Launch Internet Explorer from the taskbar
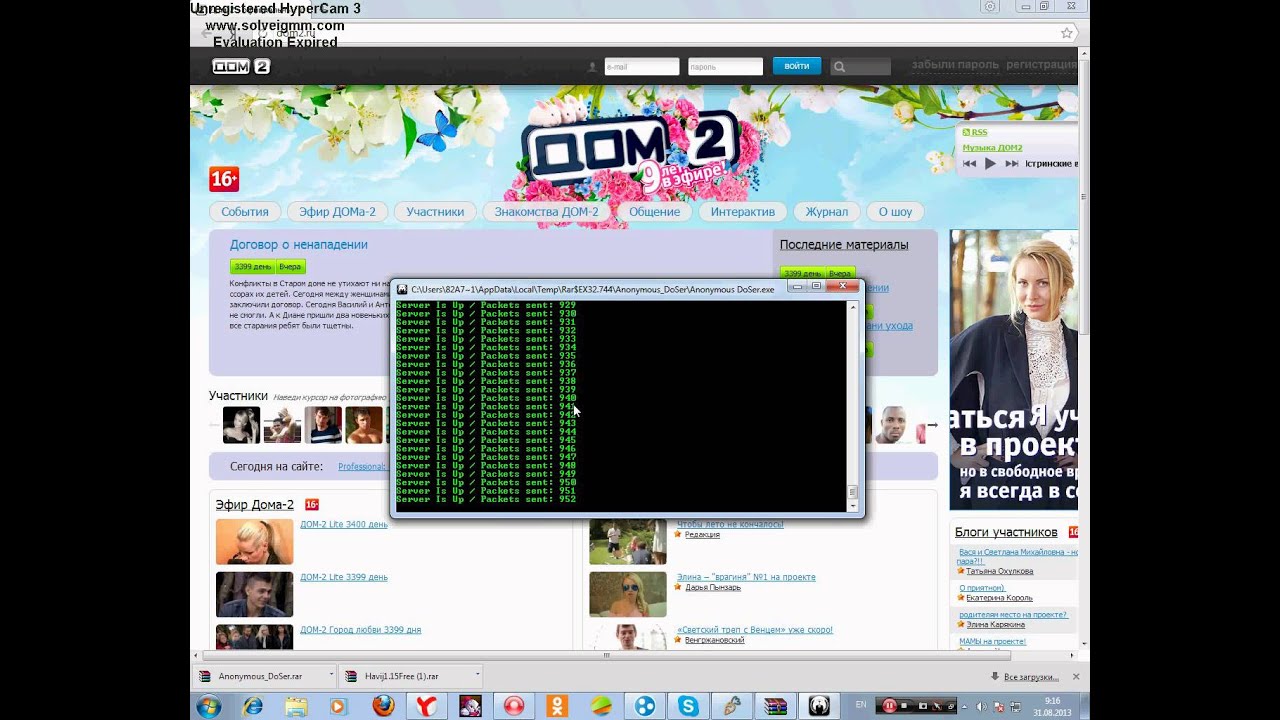This screenshot has width=1280, height=720. click(x=253, y=706)
